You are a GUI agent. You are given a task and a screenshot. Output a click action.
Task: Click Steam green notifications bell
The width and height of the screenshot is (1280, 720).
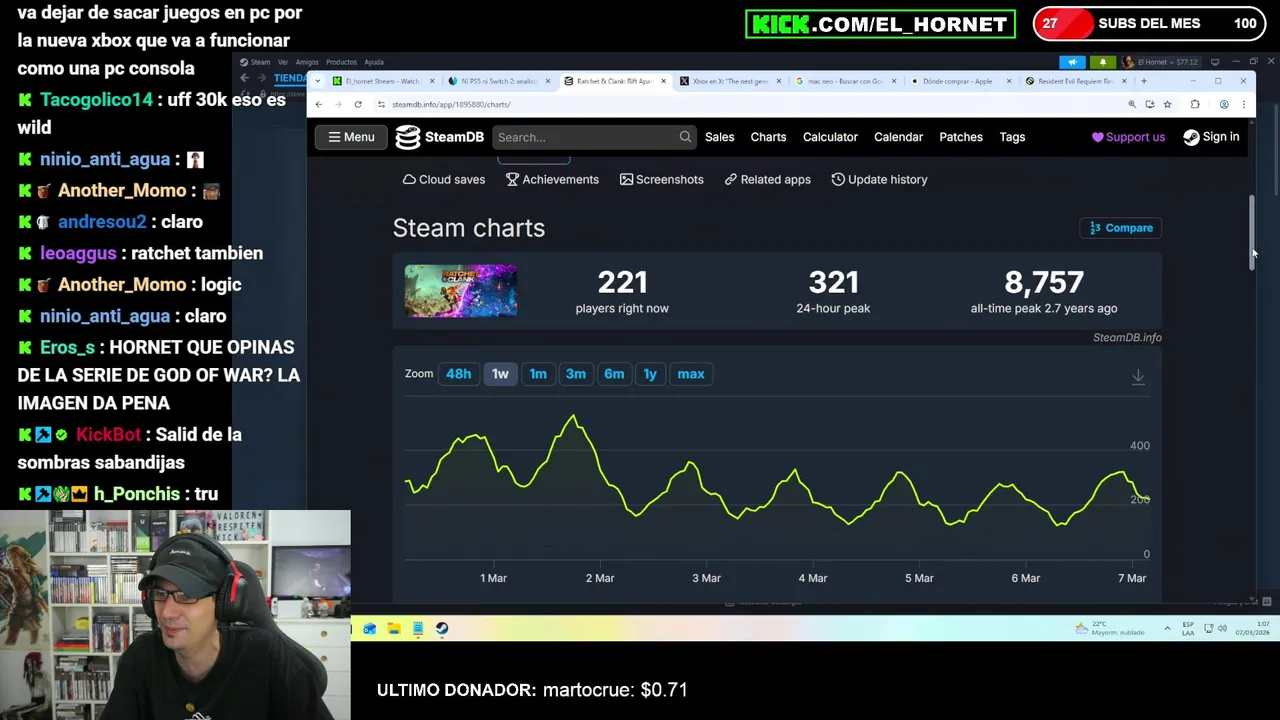coord(1103,62)
